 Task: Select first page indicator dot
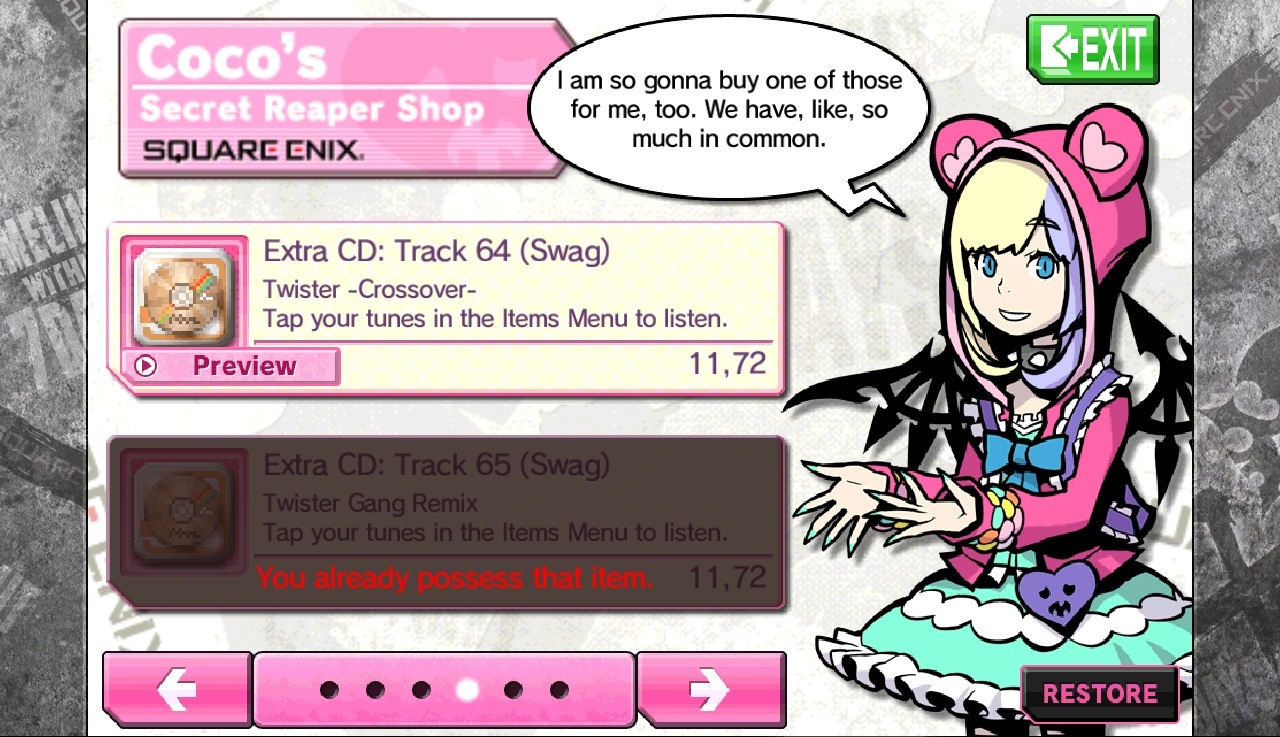pyautogui.click(x=329, y=690)
